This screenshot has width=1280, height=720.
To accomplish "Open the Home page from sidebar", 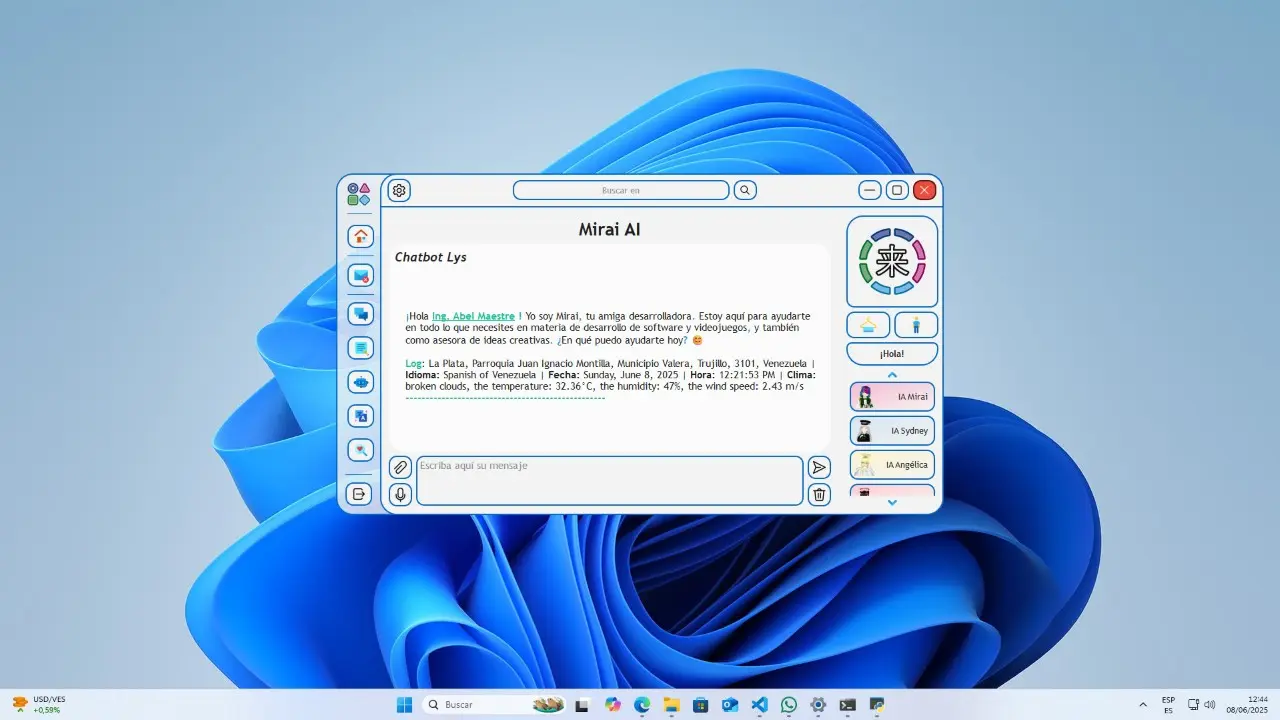I will [x=360, y=237].
